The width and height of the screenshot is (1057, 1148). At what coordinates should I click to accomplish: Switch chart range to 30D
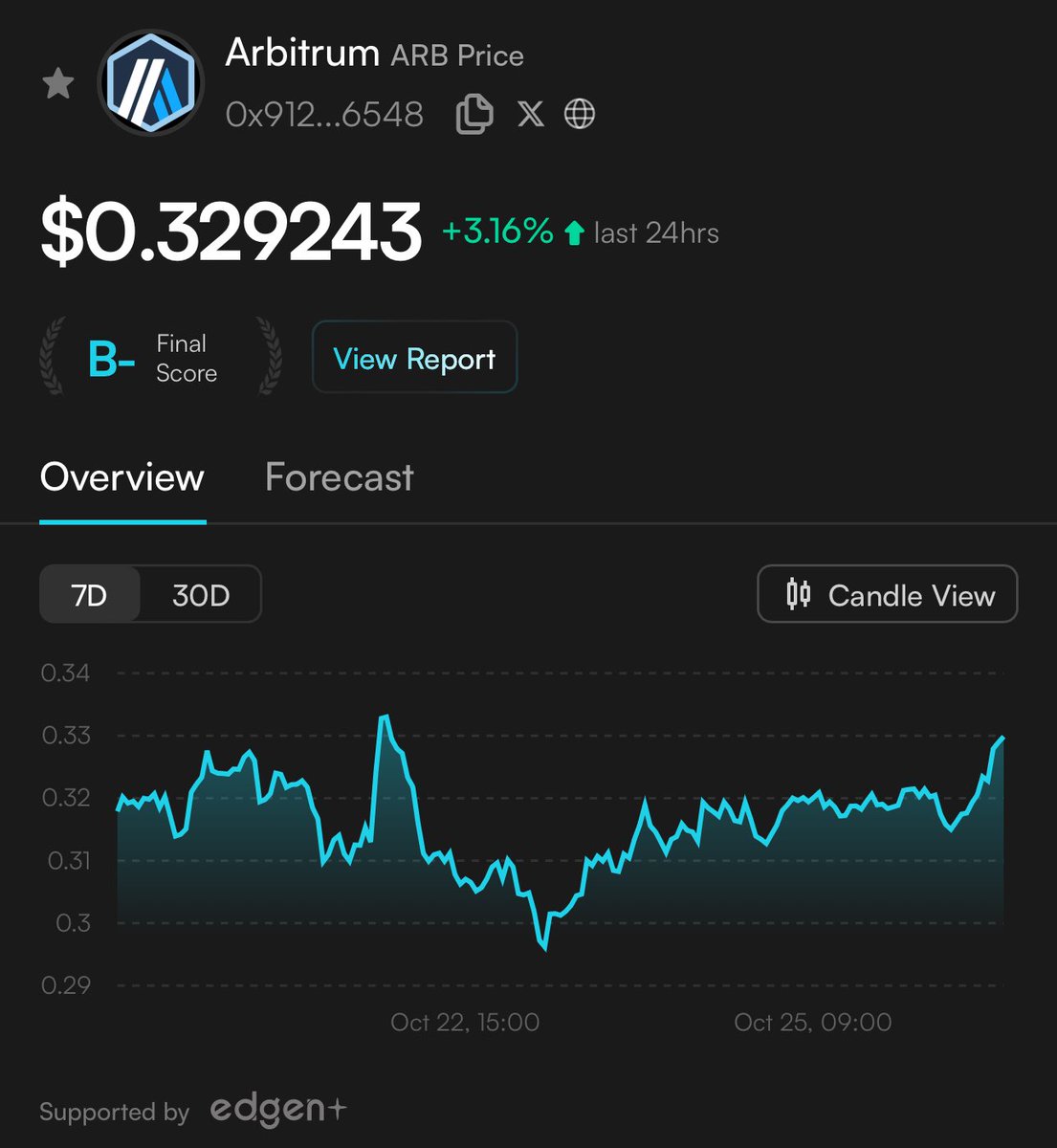point(201,595)
